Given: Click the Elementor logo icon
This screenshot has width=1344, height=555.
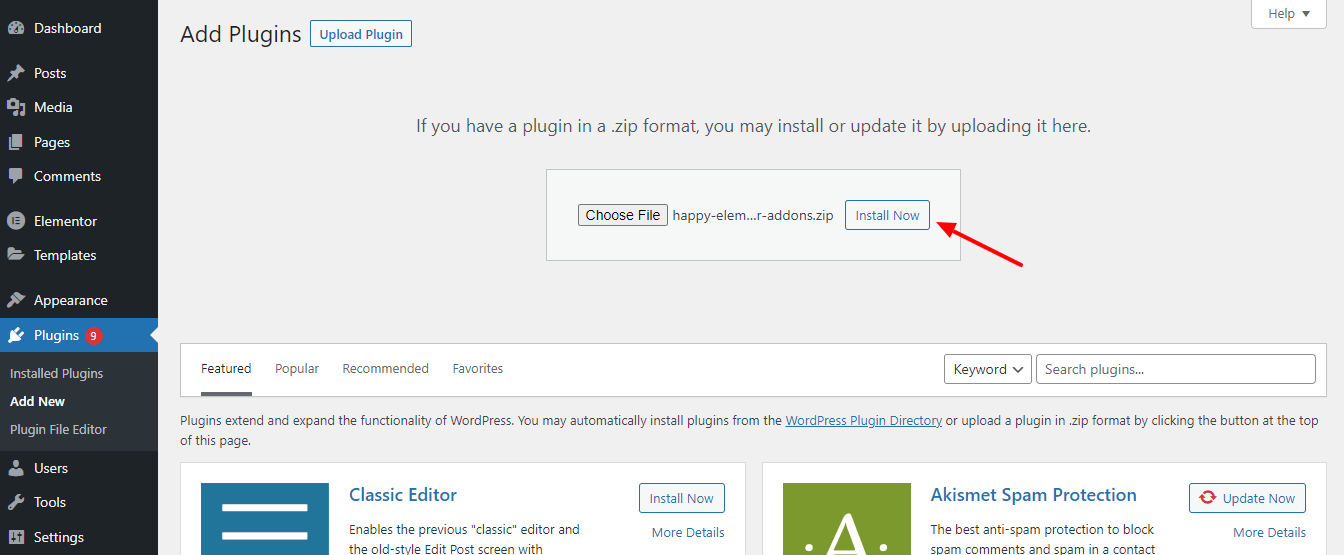Looking at the screenshot, I should tap(16, 221).
